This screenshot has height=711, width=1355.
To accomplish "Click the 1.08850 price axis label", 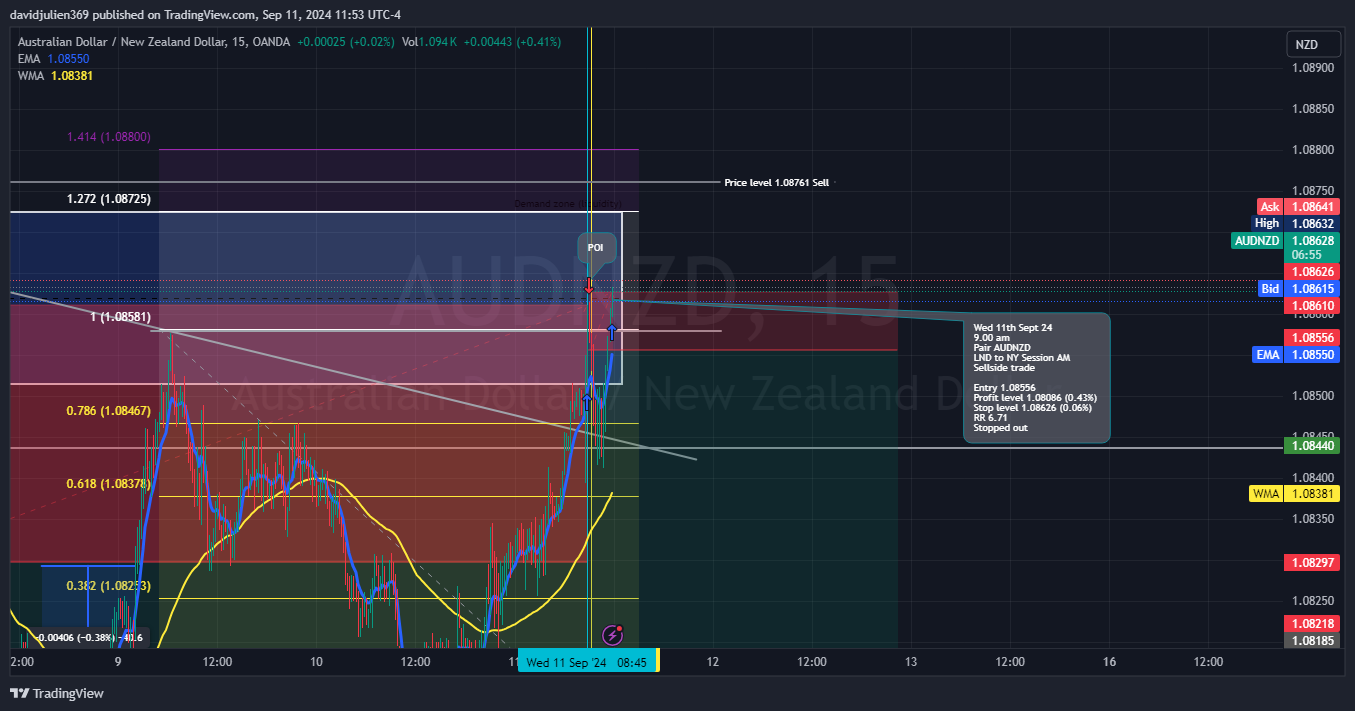I will 1312,109.
